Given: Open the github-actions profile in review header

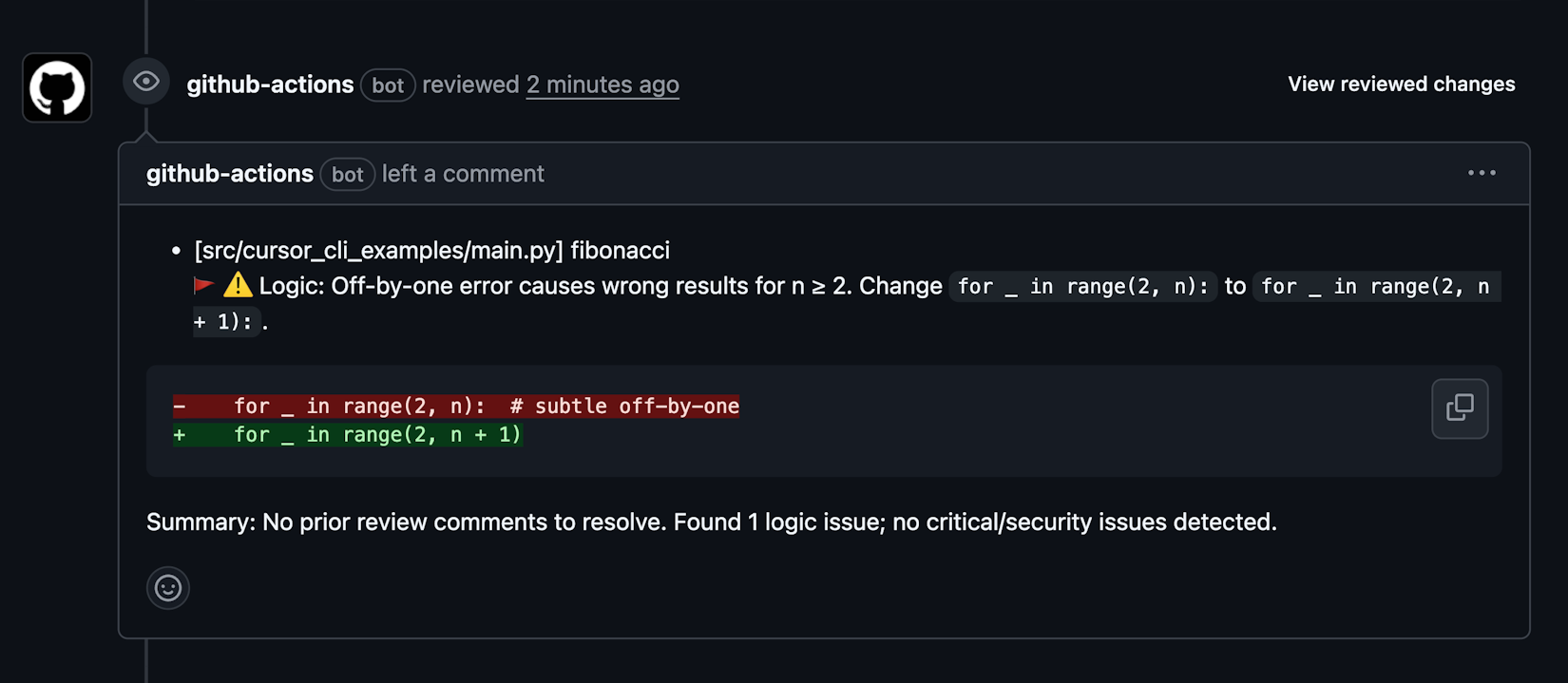Looking at the screenshot, I should tap(270, 85).
